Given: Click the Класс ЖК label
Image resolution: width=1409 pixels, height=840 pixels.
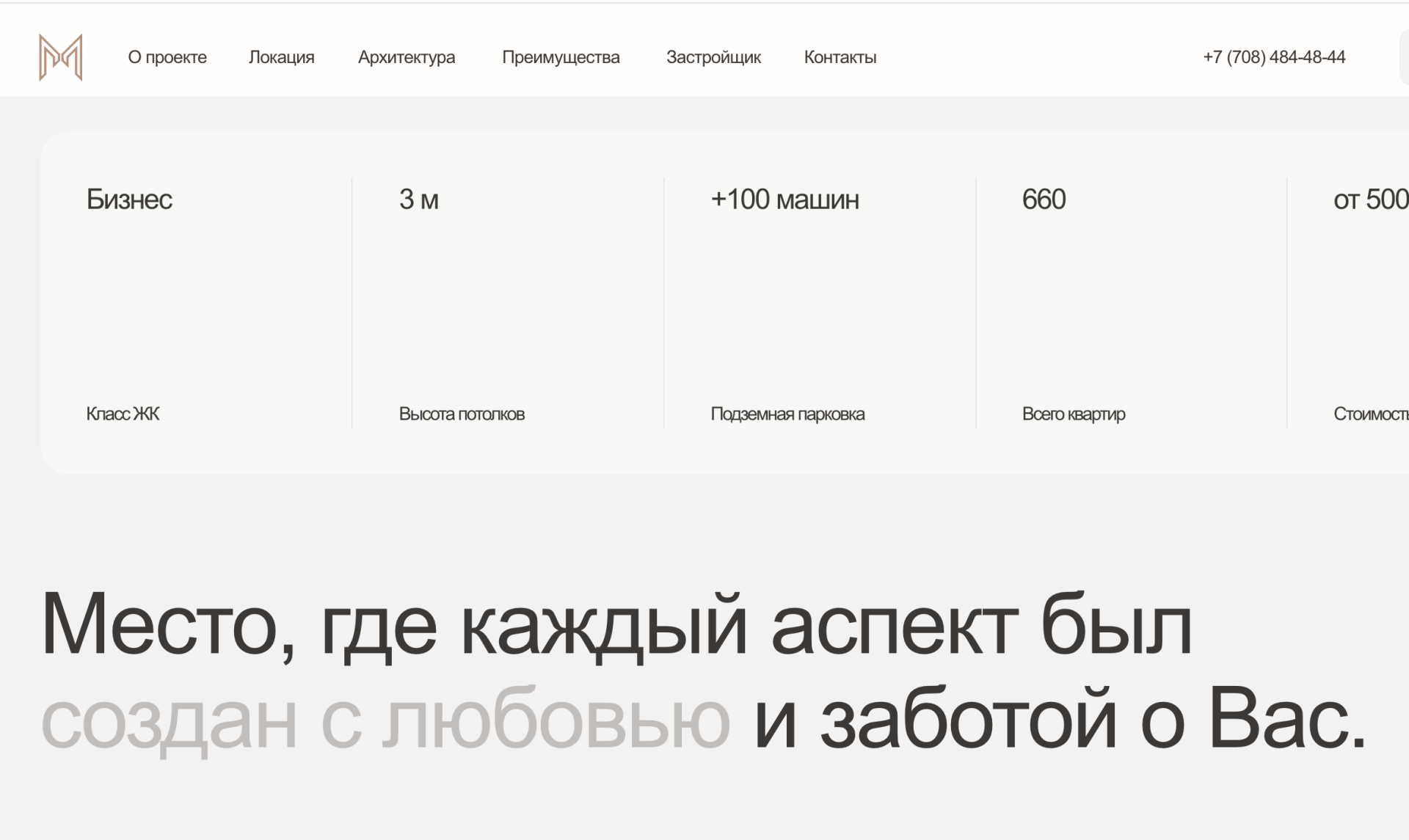Looking at the screenshot, I should [x=123, y=414].
